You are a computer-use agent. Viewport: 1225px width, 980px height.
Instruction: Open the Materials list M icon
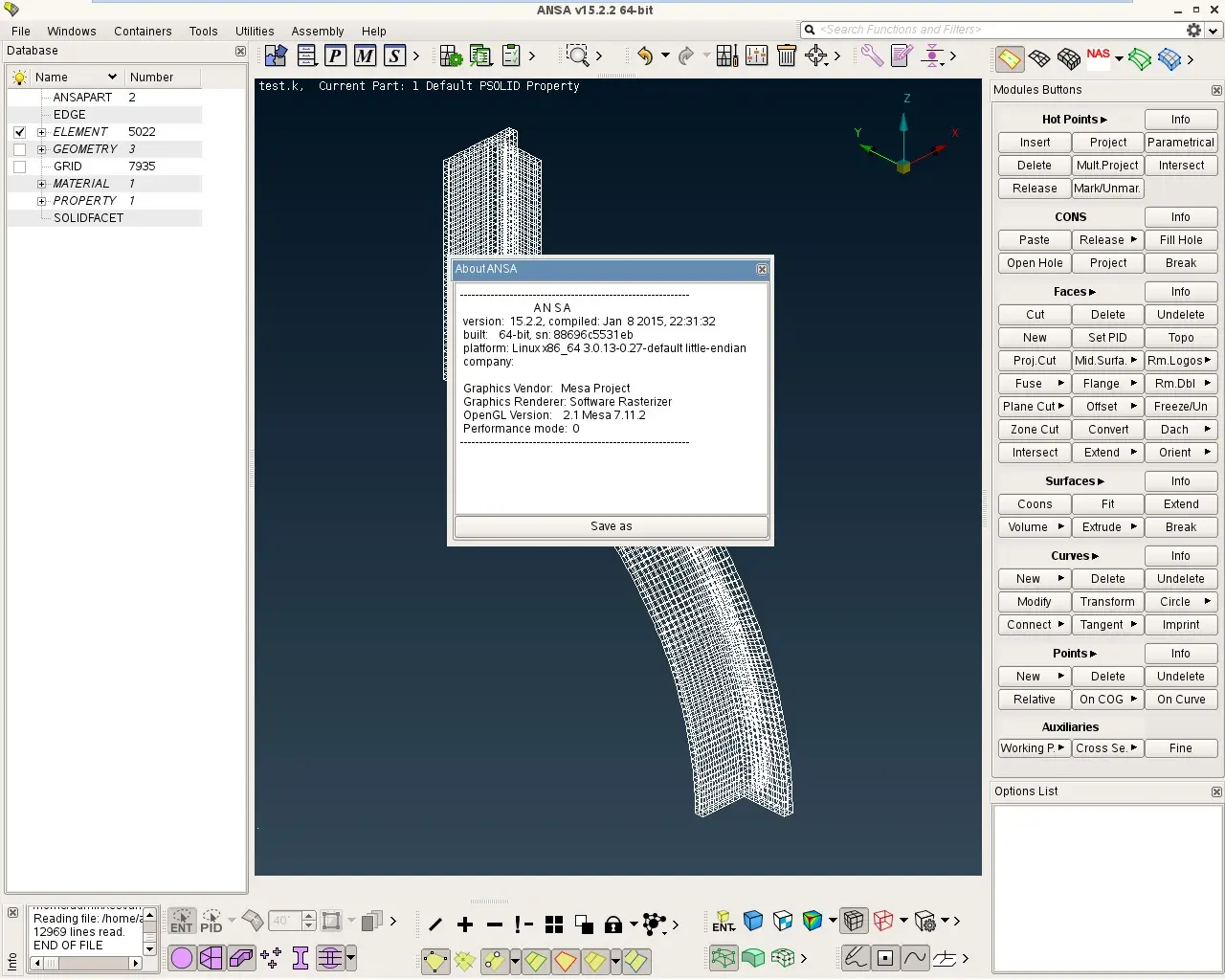[365, 56]
